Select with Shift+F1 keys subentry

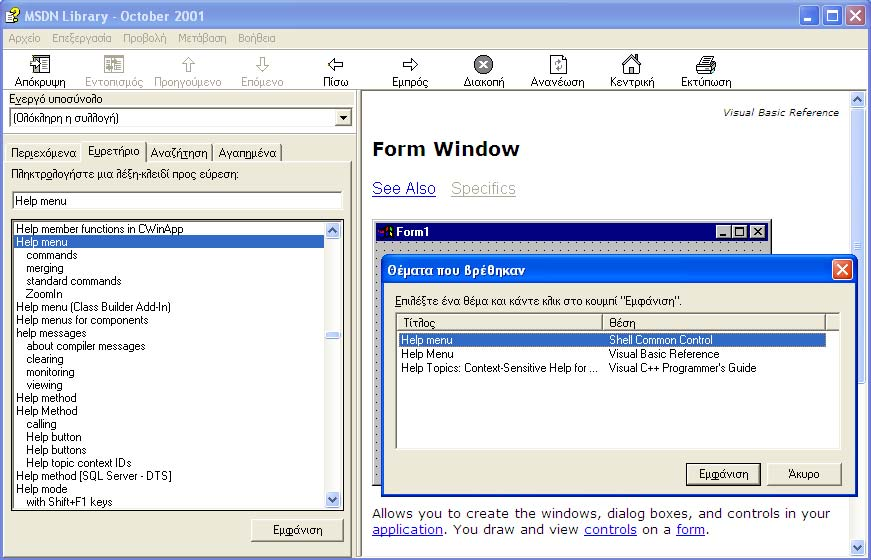tap(69, 502)
